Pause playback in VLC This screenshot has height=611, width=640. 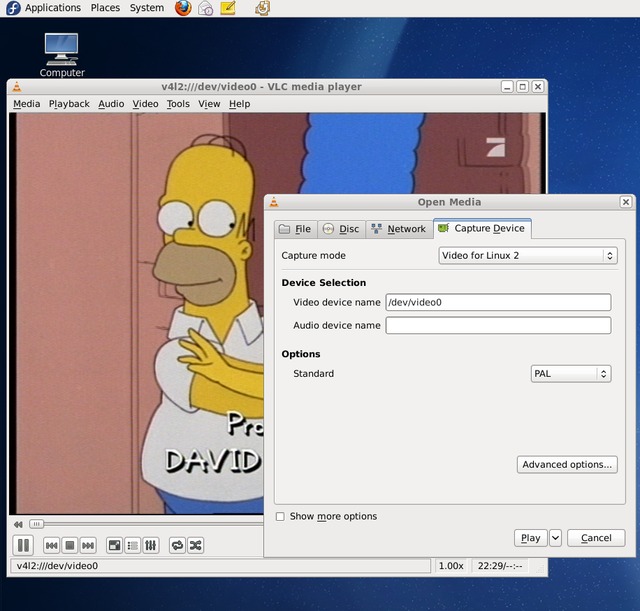(23, 545)
